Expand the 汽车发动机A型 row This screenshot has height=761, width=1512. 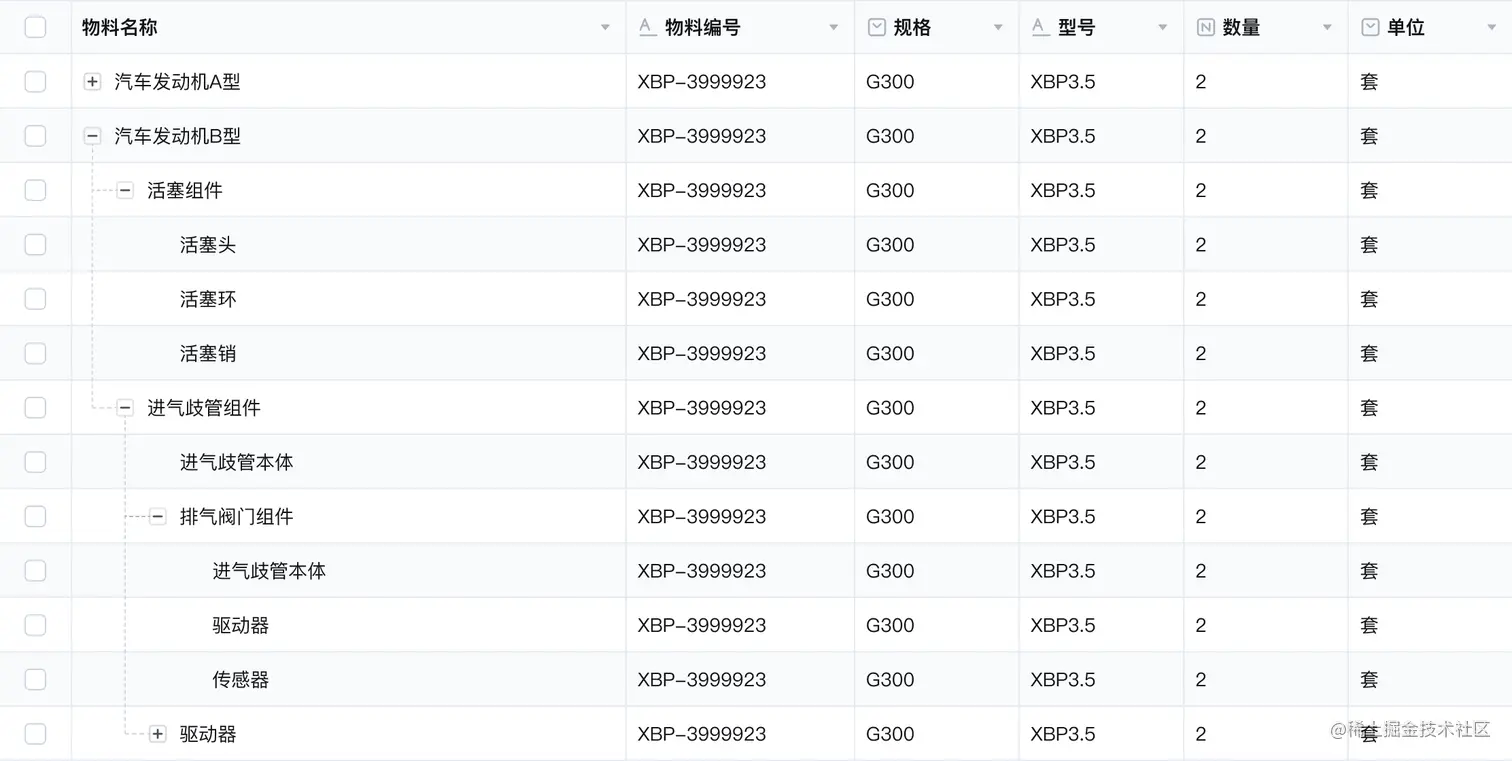tap(92, 82)
